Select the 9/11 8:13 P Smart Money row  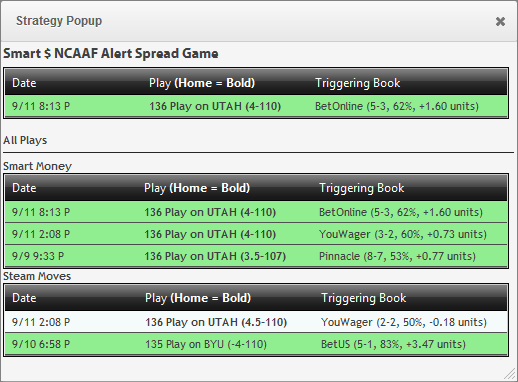256,212
